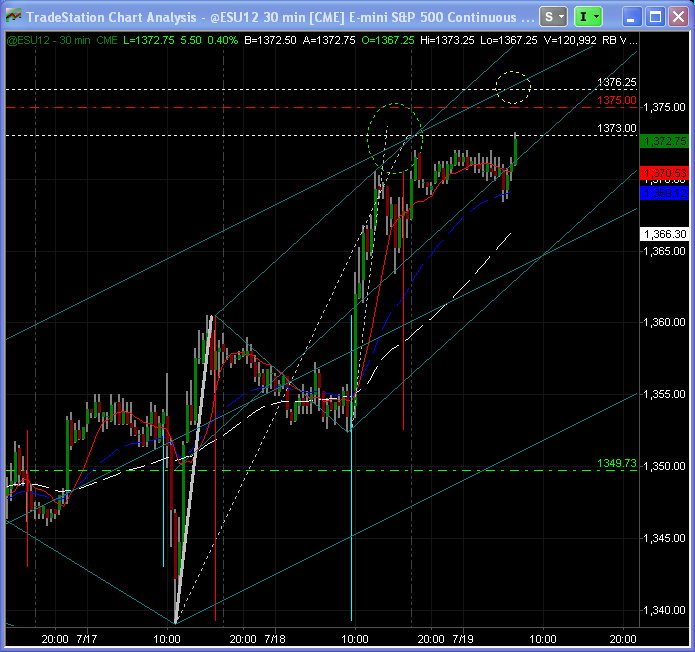Minimize the Chart Analysis window
This screenshot has width=695, height=652.
631,17
